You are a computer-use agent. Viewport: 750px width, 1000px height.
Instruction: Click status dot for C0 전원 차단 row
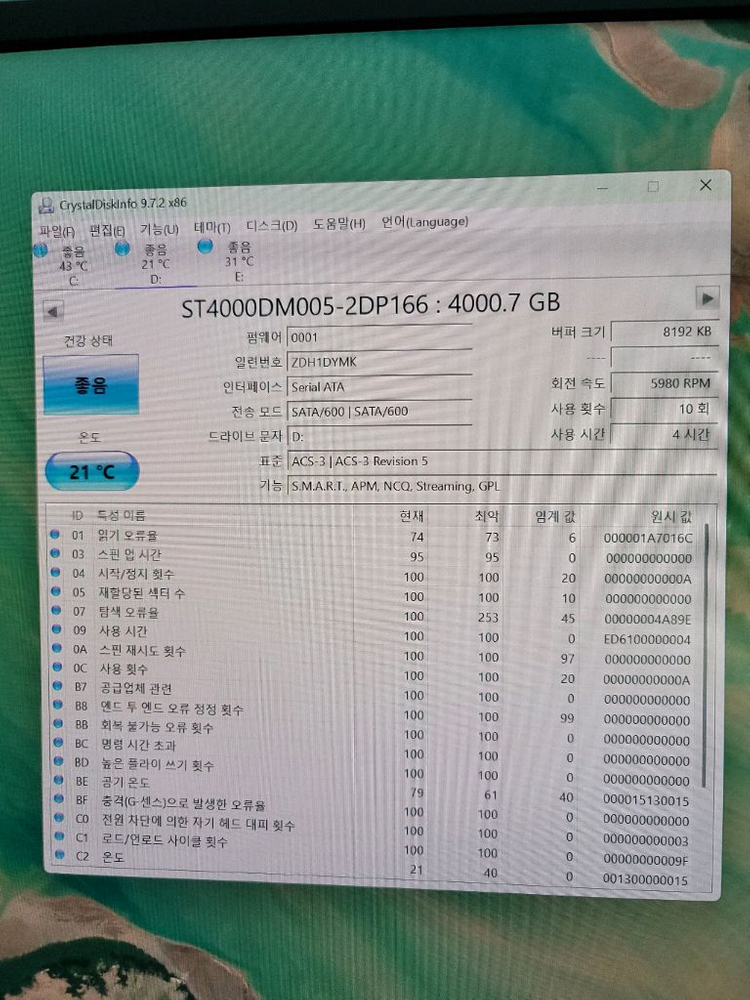click(x=60, y=817)
